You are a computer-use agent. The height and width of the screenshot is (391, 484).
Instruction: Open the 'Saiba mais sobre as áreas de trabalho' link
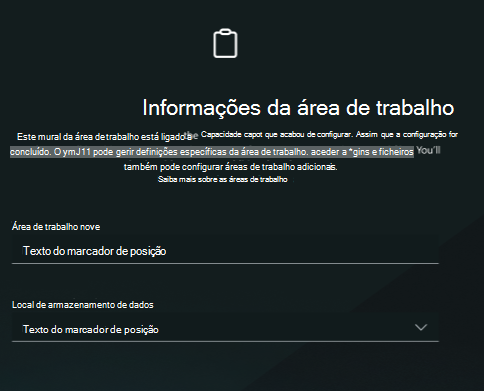point(223,179)
